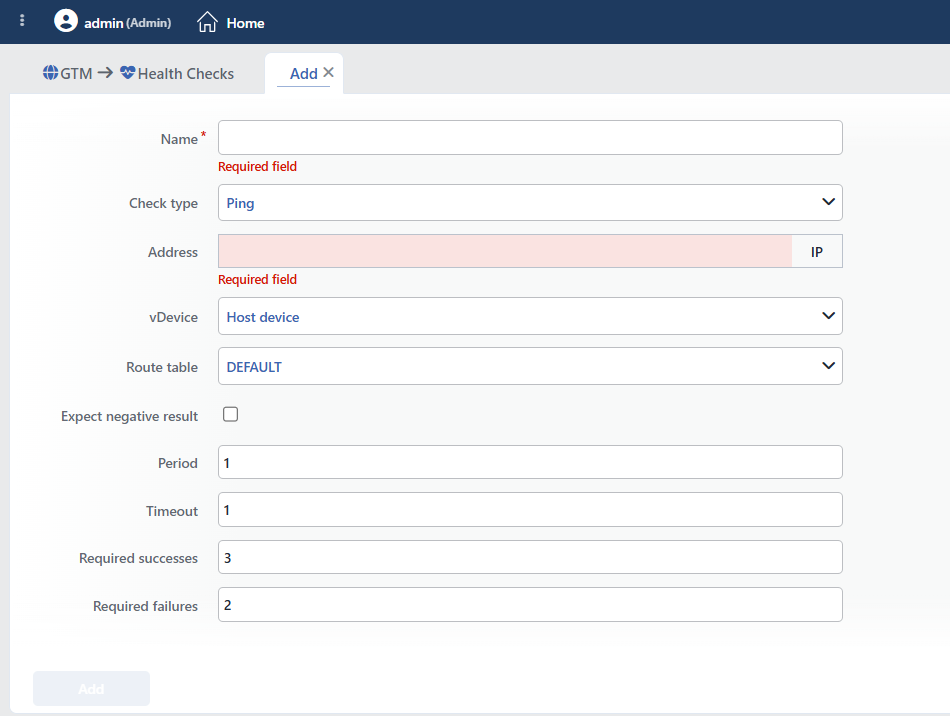Close the Add tab with X
This screenshot has width=950, height=716.
coord(328,72)
